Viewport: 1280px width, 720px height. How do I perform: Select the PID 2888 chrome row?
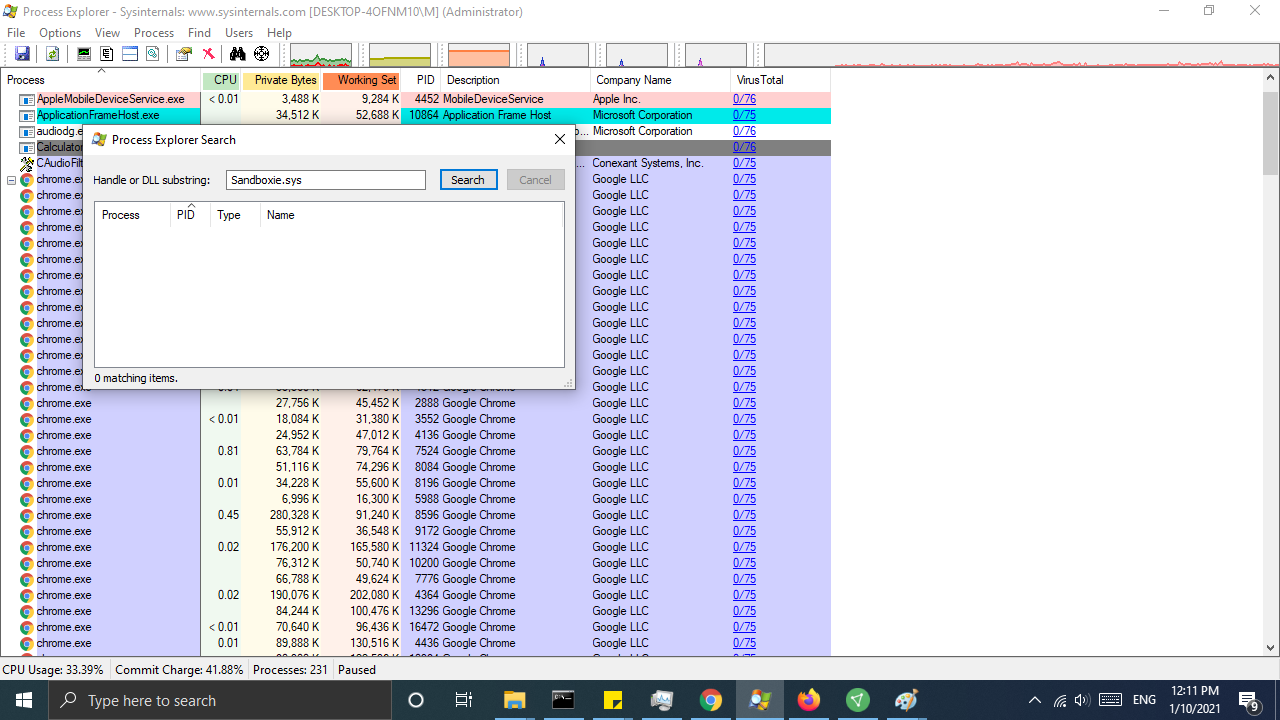click(x=415, y=403)
